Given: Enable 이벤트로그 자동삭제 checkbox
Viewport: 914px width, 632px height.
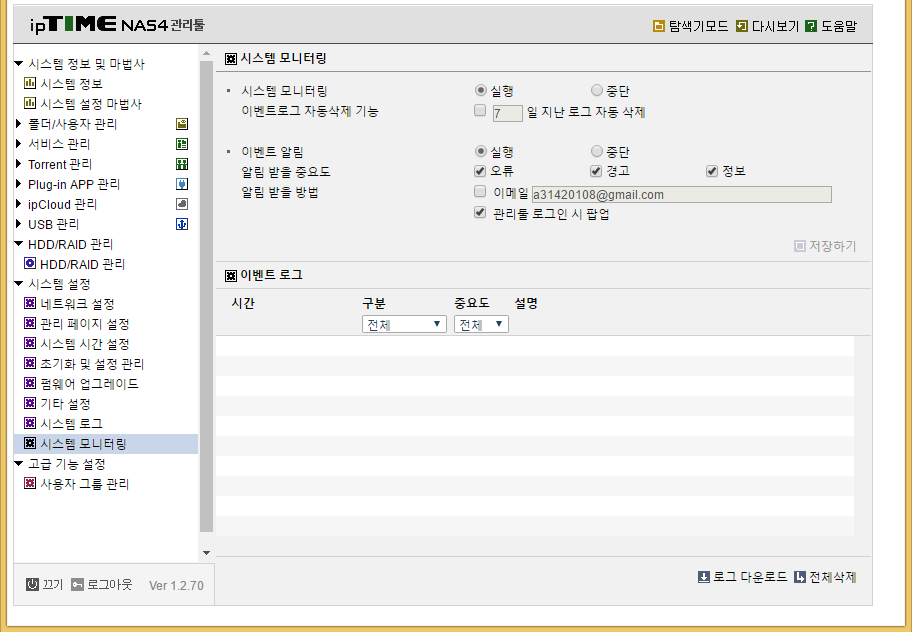Looking at the screenshot, I should click(x=480, y=110).
